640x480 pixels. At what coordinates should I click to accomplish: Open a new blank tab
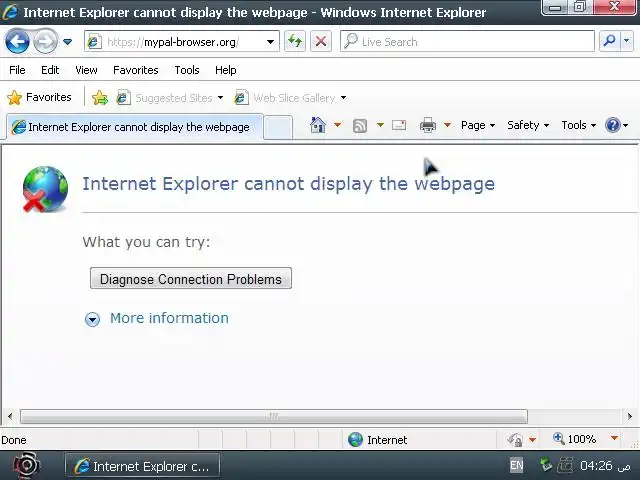coord(278,127)
